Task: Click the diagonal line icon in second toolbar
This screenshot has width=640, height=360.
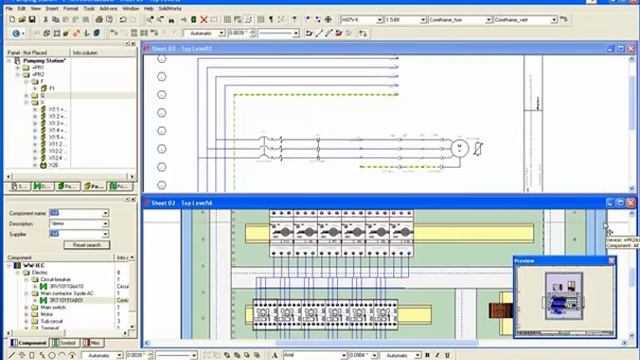Action: (319, 33)
